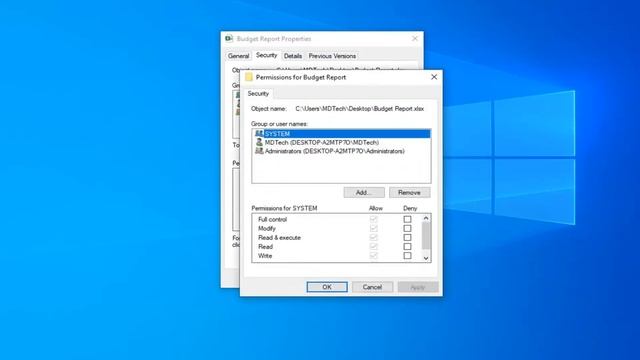
Task: Select MDTech (DESKTOP-A2MTP7D\MDTech) entry
Action: [341, 142]
